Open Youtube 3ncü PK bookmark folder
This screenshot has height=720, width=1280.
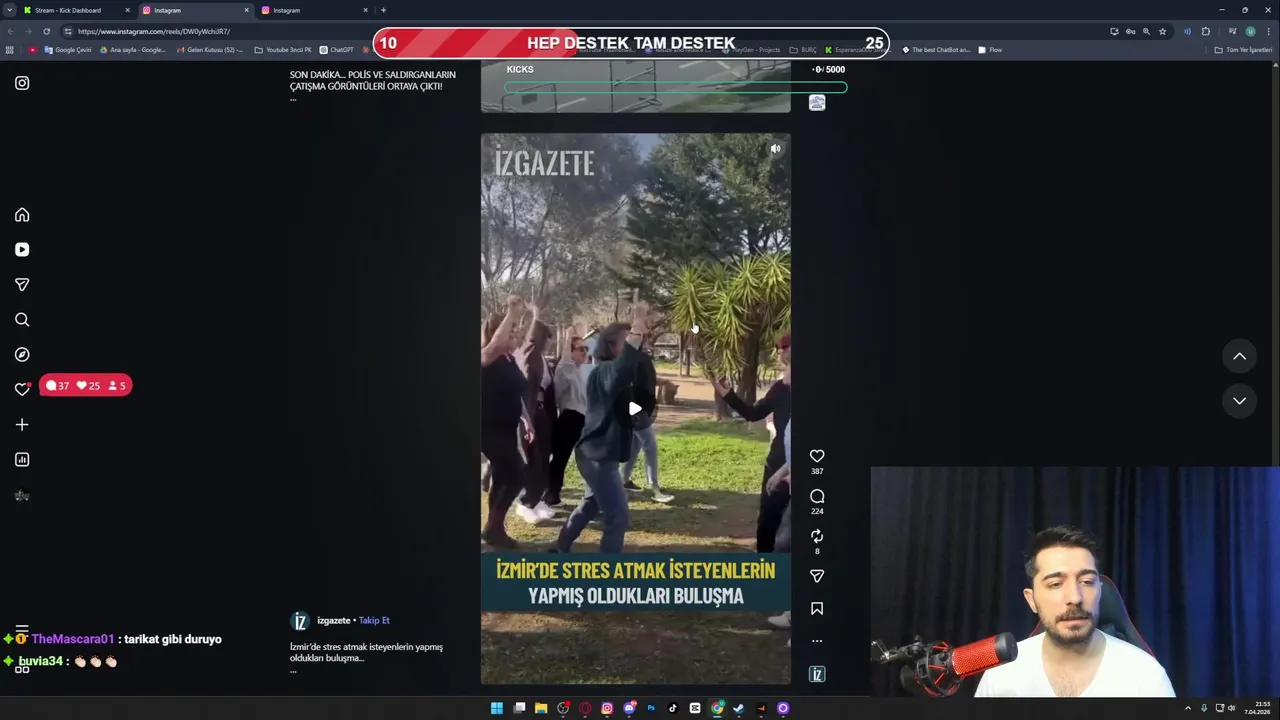[x=283, y=50]
